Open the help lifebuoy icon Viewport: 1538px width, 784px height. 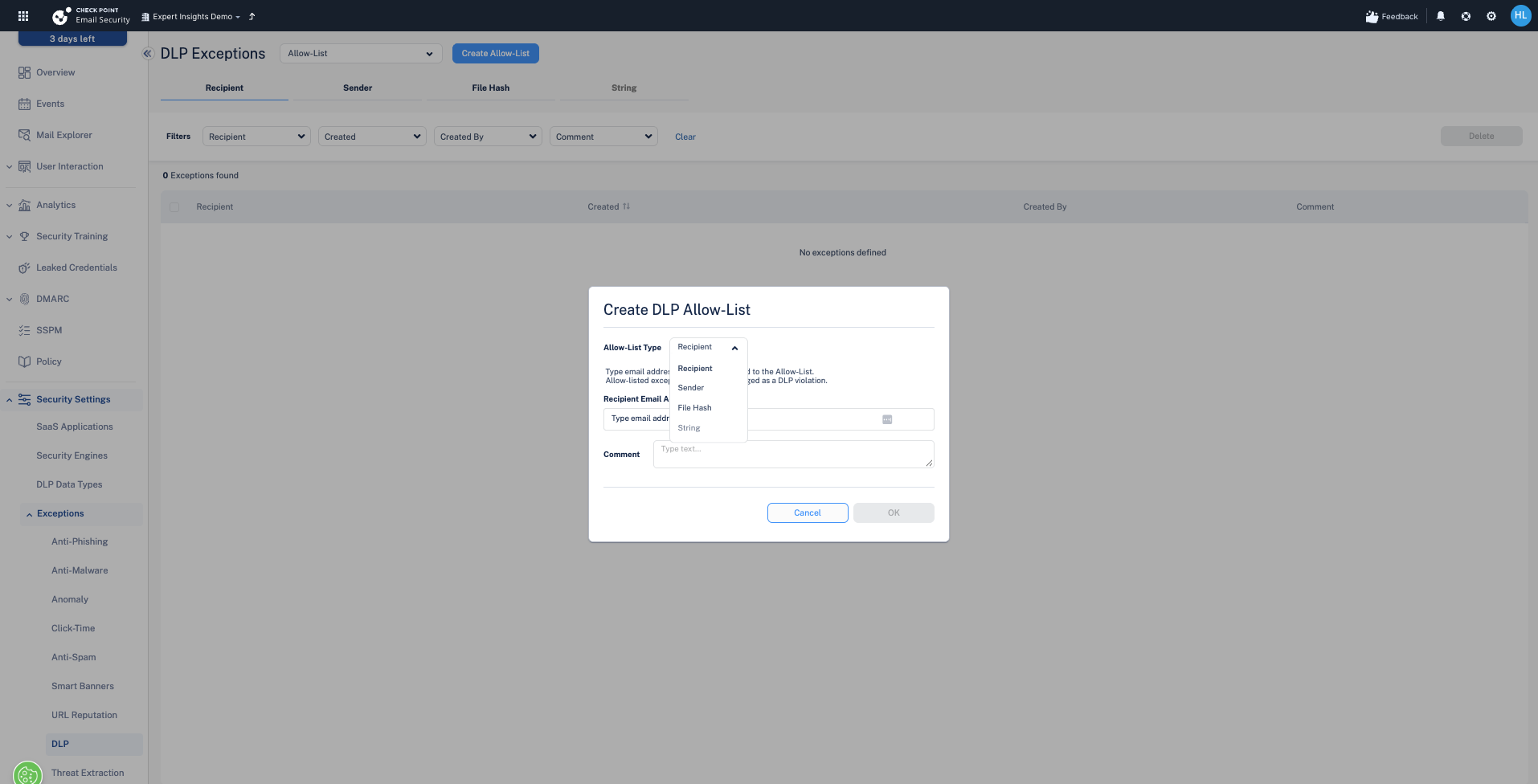pyautogui.click(x=1466, y=16)
